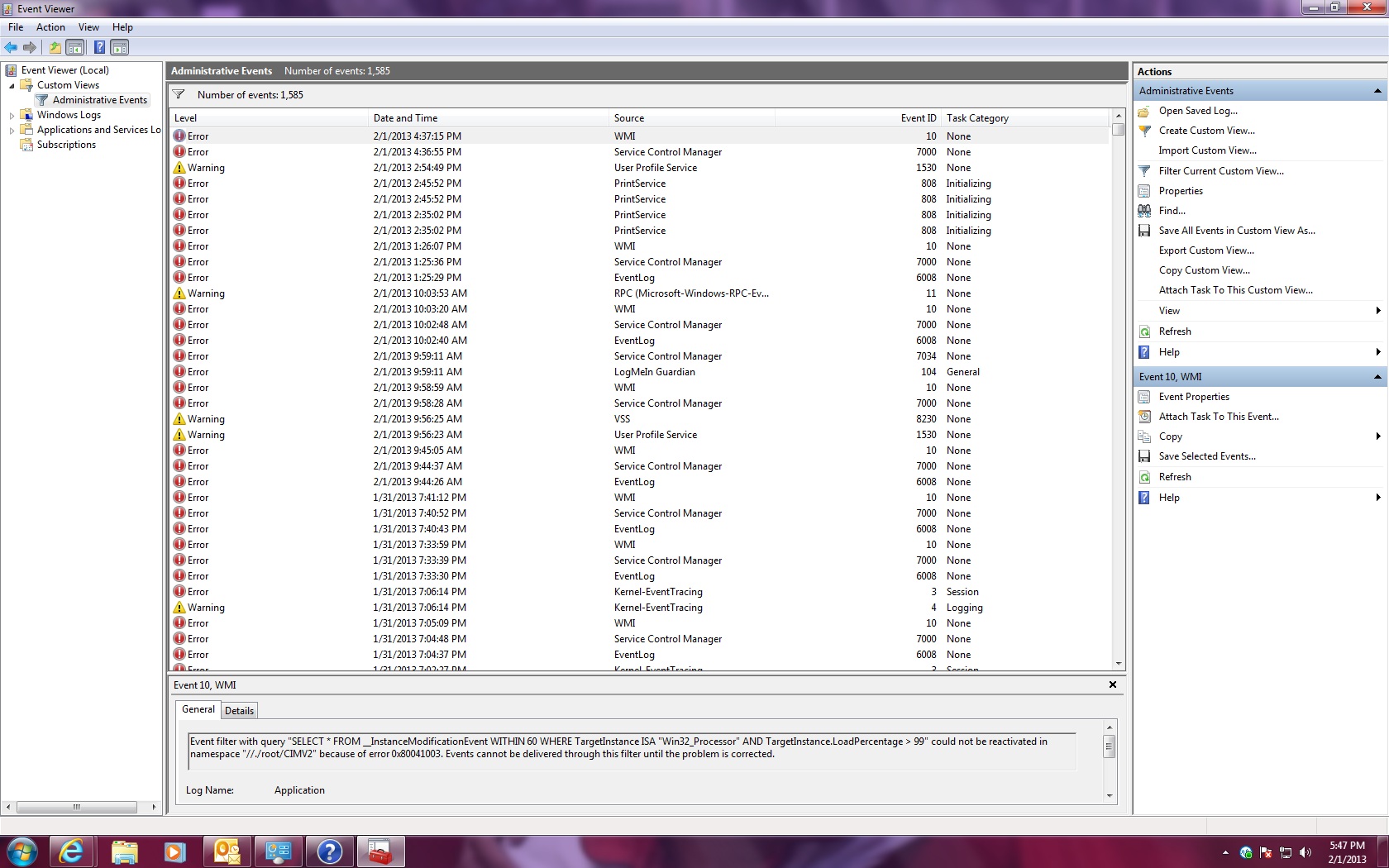1389x868 pixels.
Task: Click the Copy icon in Event 10 actions
Action: point(1144,436)
